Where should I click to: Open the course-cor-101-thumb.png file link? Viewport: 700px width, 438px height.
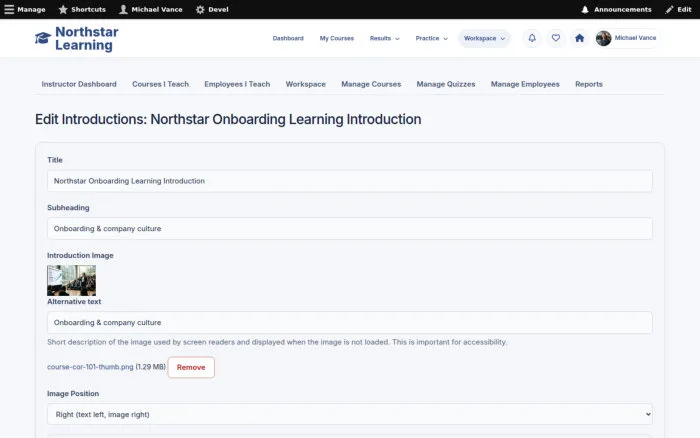tap(90, 367)
